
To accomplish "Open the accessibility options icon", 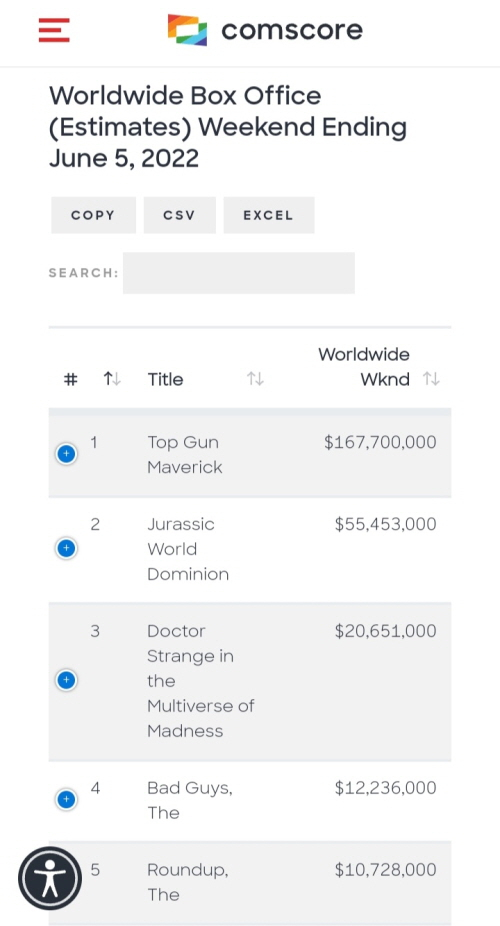I will coord(50,878).
